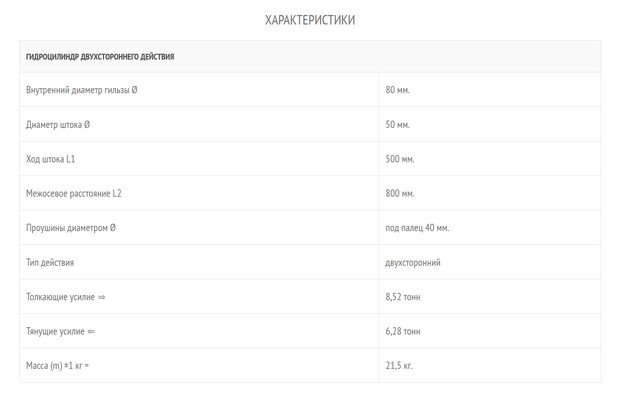Select the 500 мм. stroke value

[x=400, y=159]
